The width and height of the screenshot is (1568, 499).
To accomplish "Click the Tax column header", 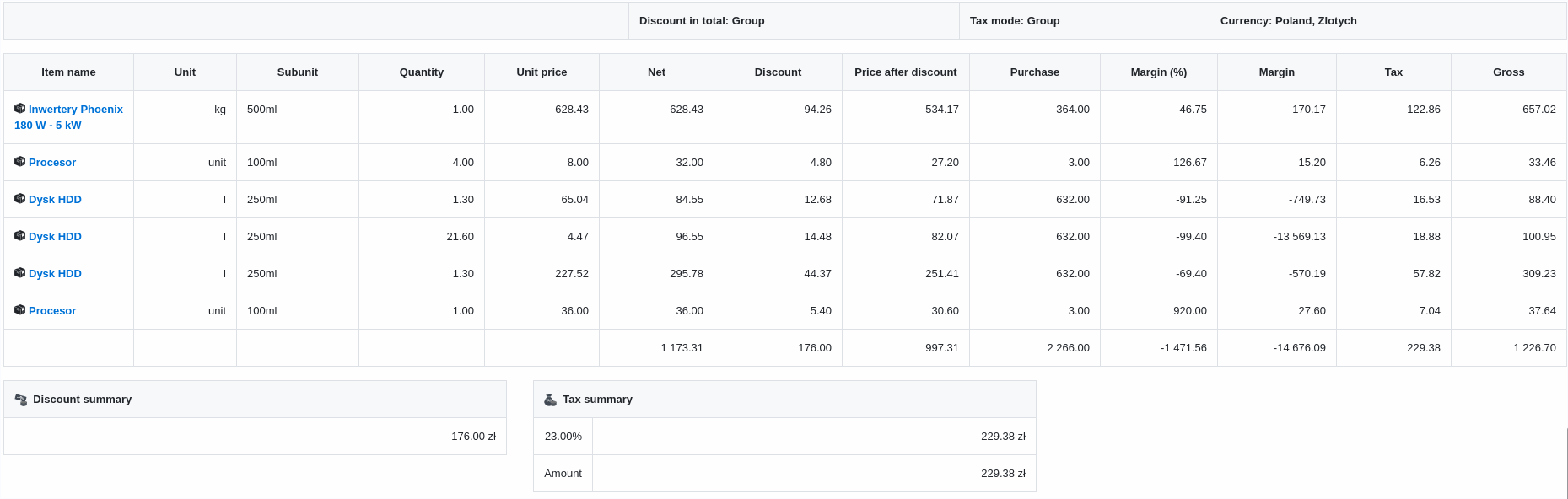I will tap(1393, 72).
